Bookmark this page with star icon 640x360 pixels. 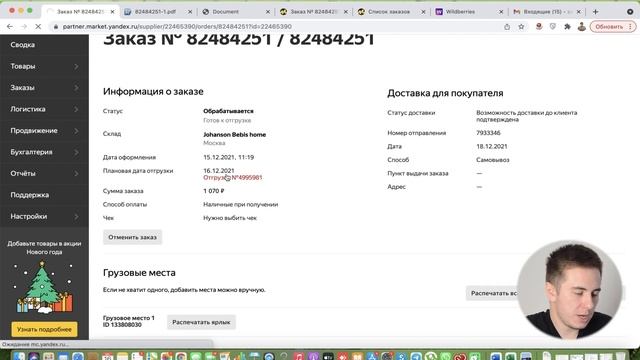click(x=521, y=27)
